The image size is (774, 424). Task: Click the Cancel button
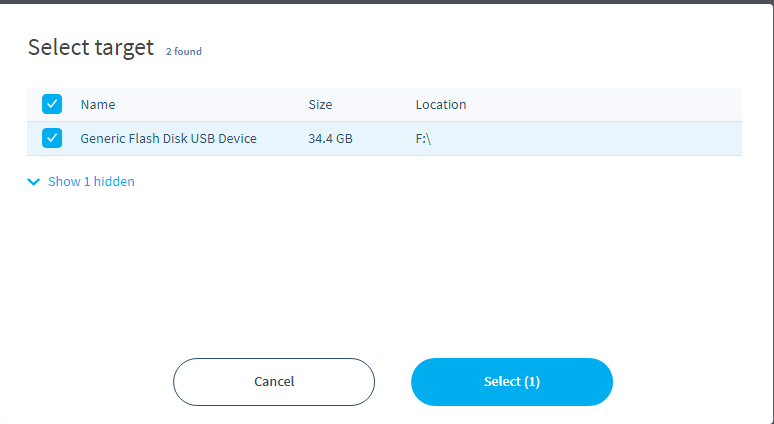coord(274,382)
